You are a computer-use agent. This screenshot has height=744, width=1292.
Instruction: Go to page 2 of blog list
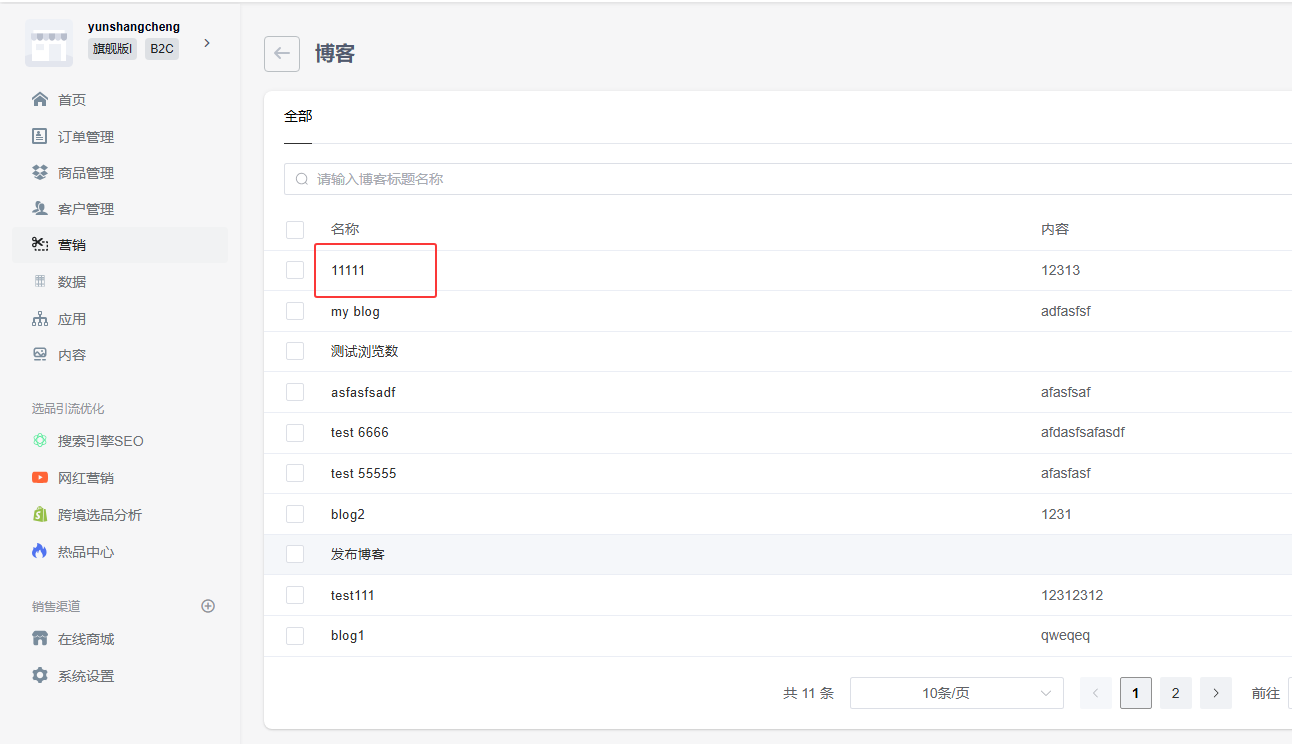(1176, 693)
